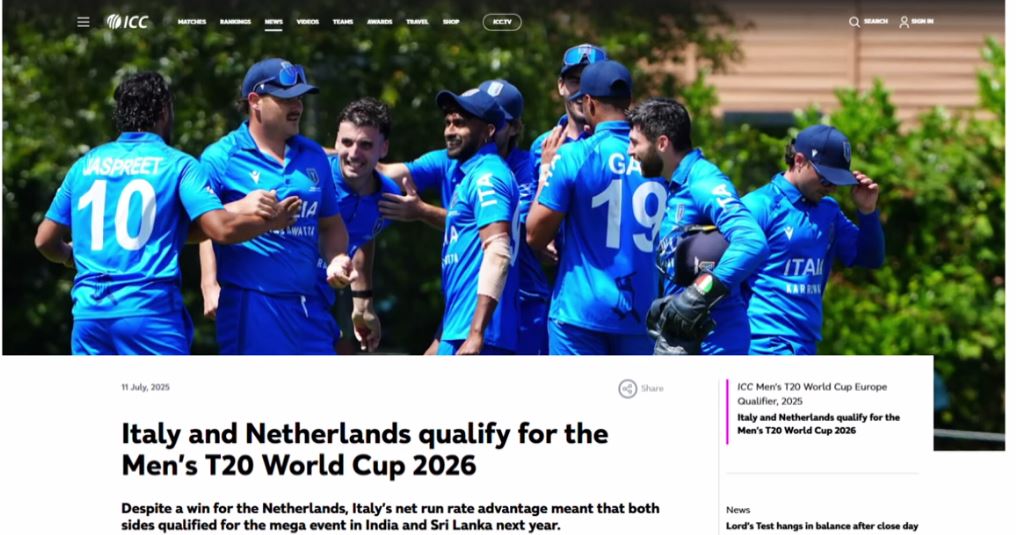Select the News navigation item
1016x535 pixels.
pyautogui.click(x=273, y=22)
